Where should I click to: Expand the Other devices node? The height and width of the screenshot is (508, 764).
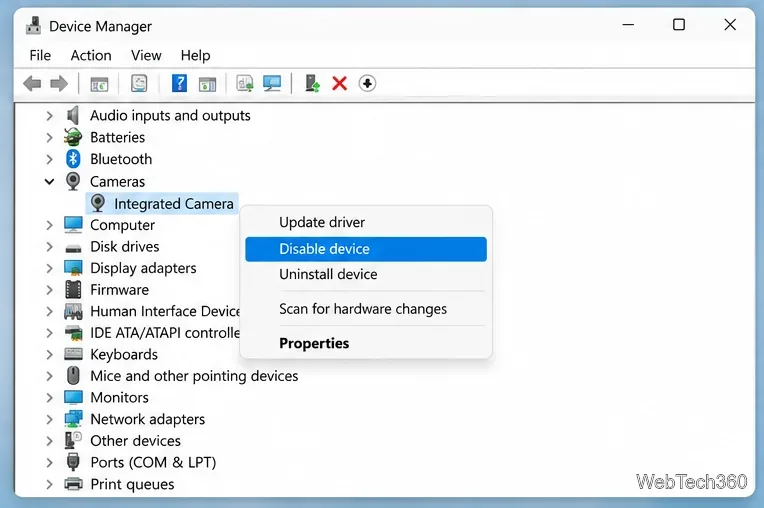pos(49,441)
